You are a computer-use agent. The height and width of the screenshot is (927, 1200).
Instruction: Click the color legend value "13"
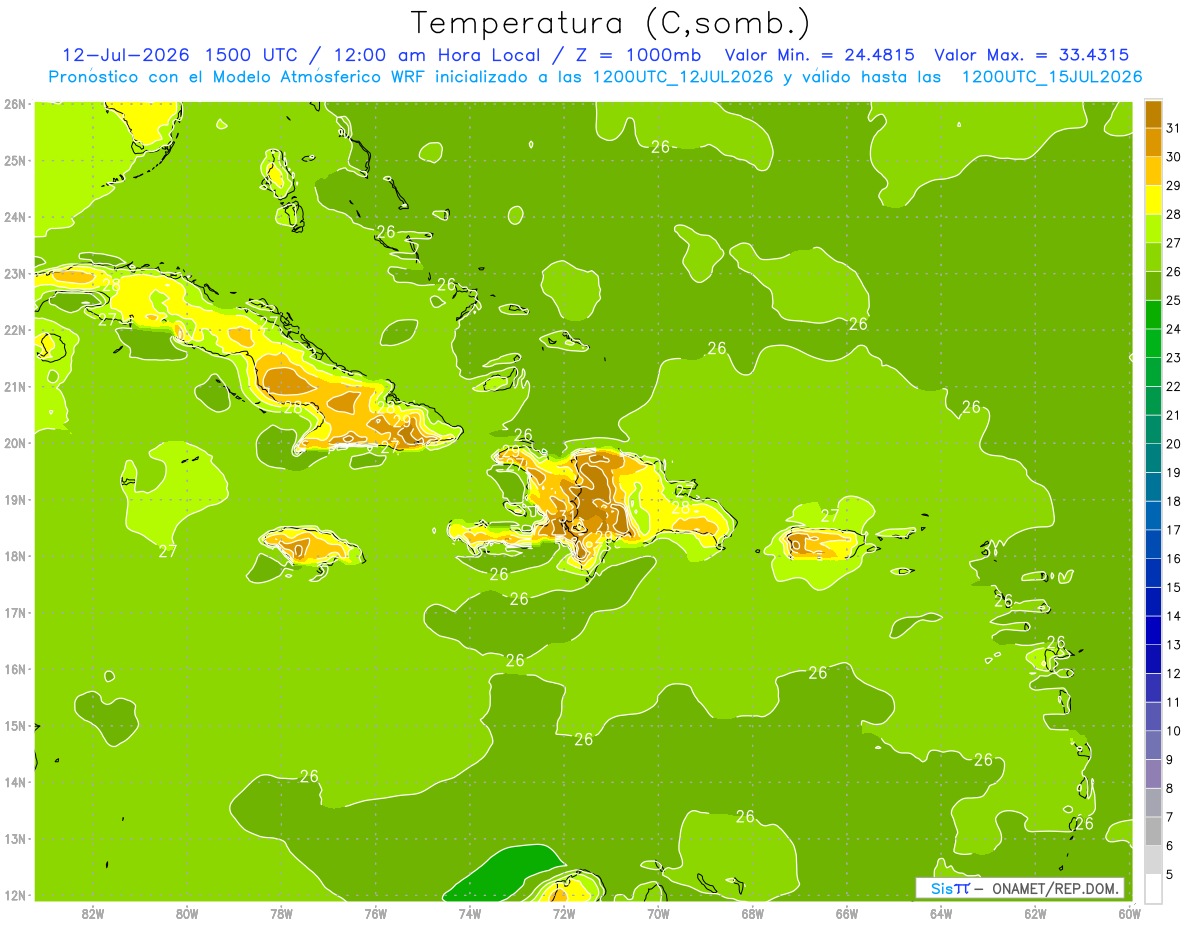pyautogui.click(x=1173, y=645)
